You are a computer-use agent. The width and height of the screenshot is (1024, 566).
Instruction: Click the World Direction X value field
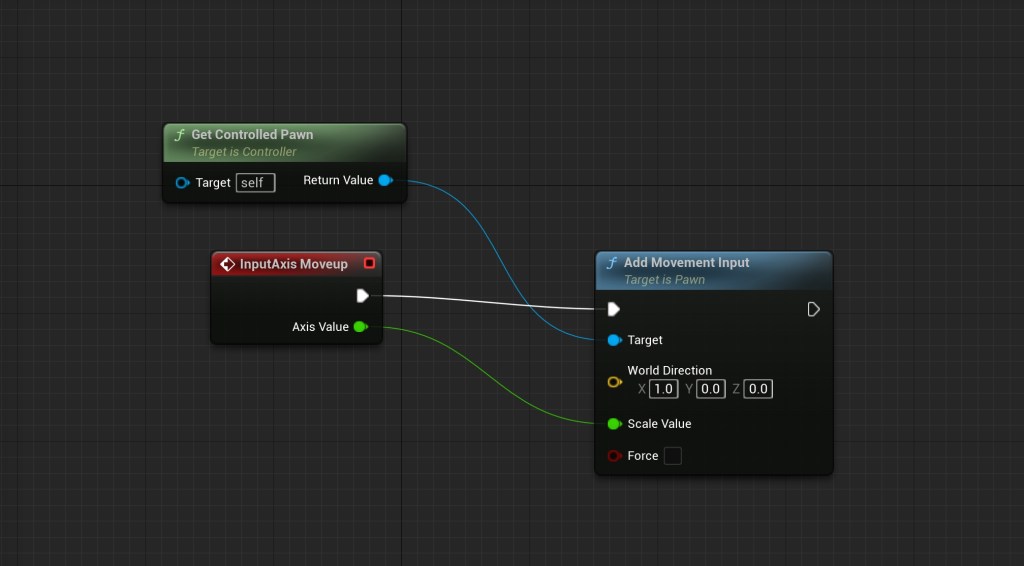coord(663,389)
